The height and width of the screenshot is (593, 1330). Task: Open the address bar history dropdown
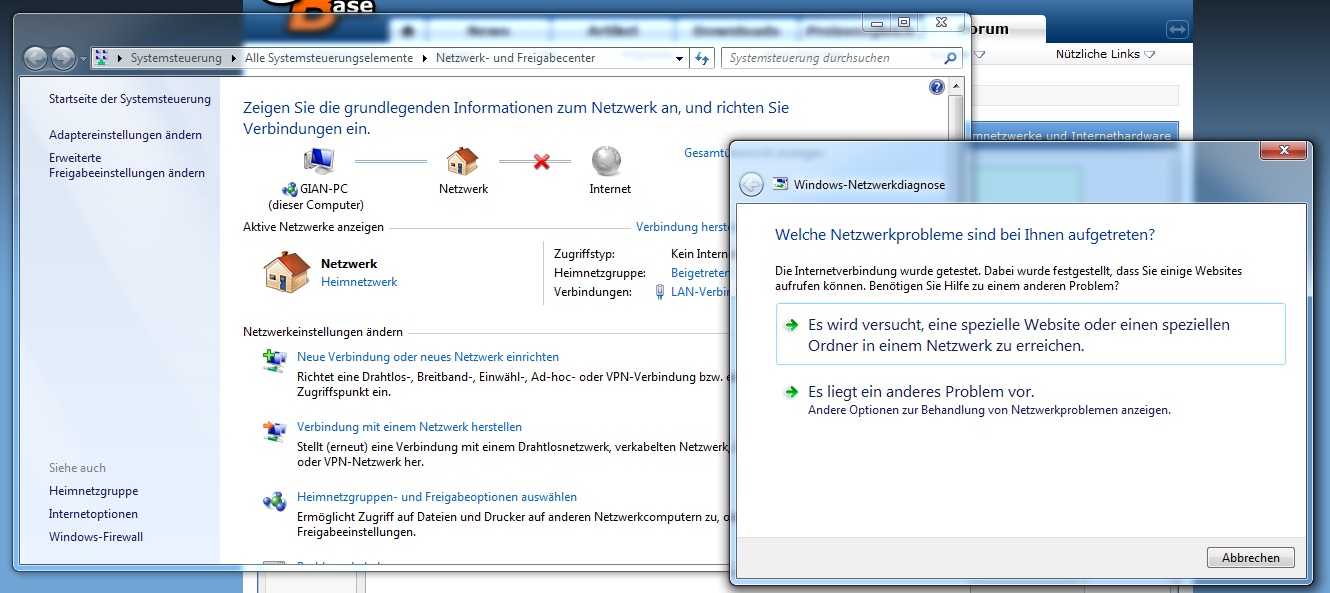pos(680,58)
